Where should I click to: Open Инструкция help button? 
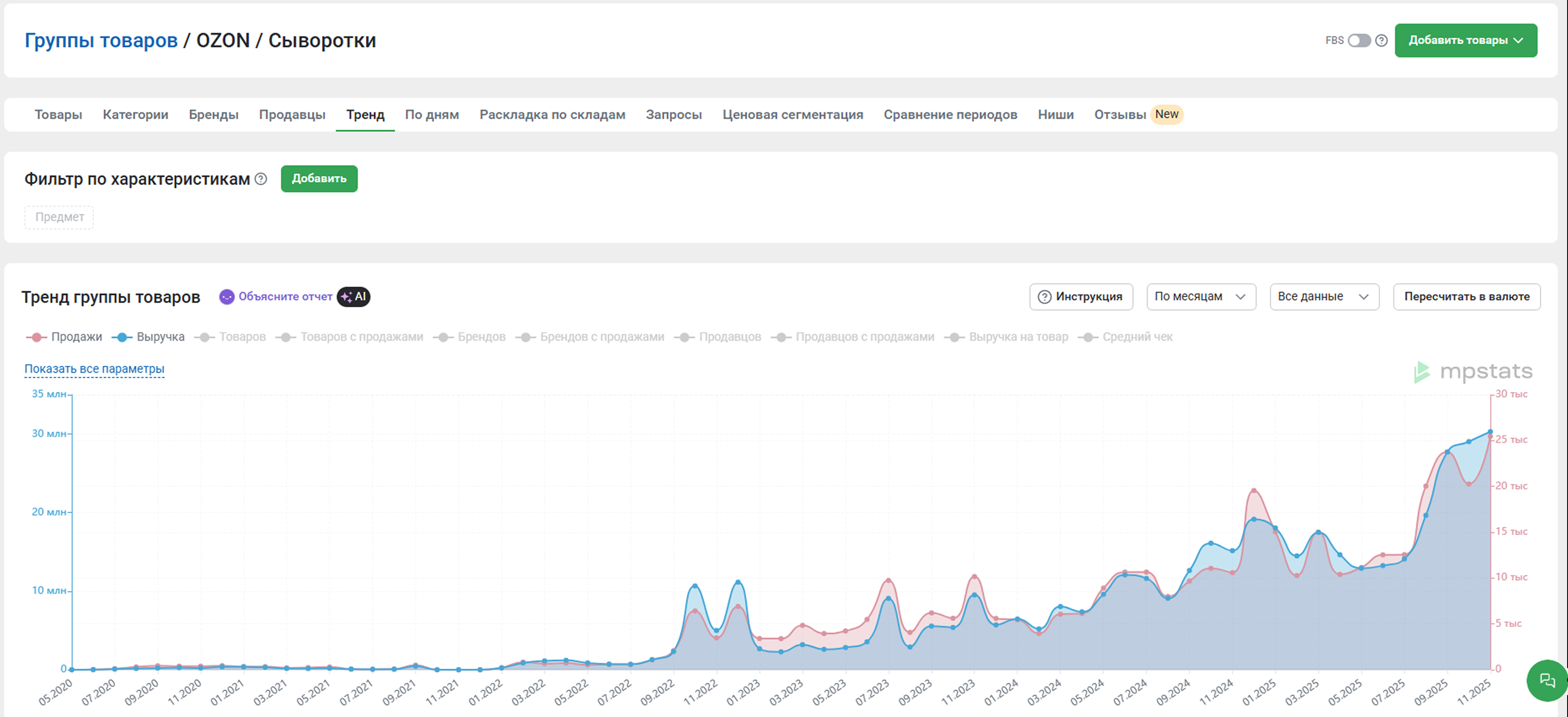(1081, 297)
